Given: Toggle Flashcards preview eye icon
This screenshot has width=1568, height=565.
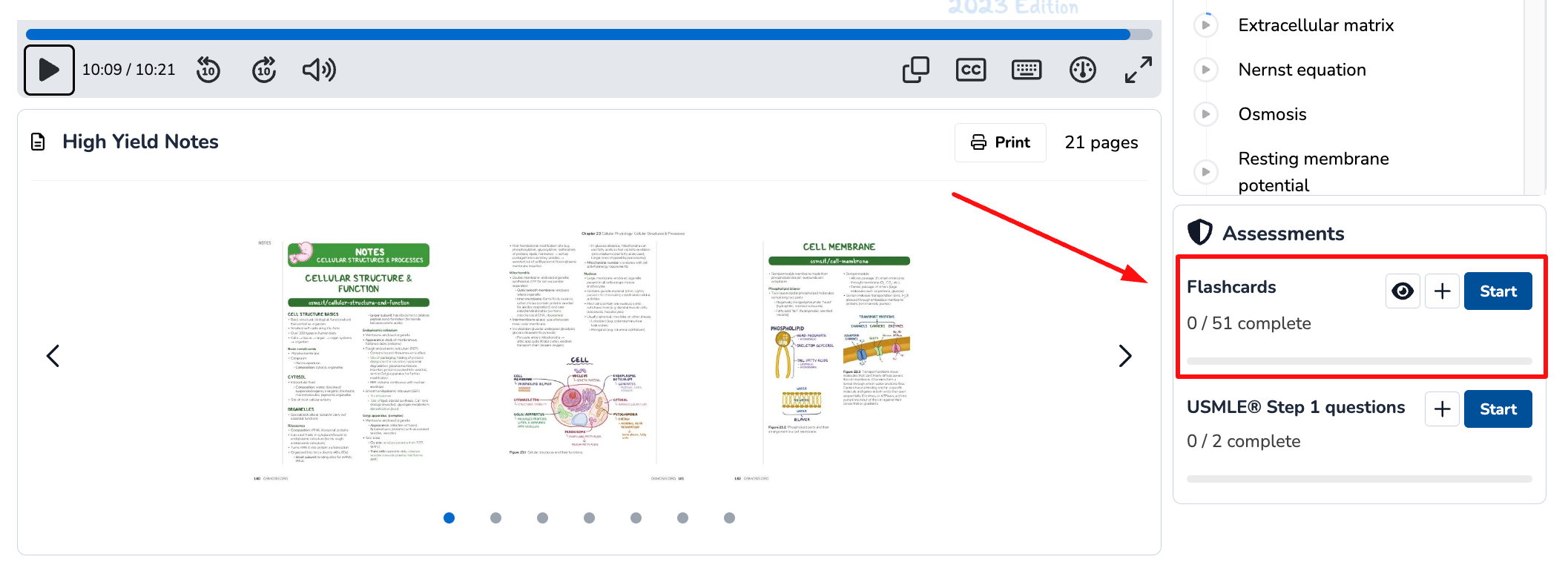Looking at the screenshot, I should (1402, 291).
